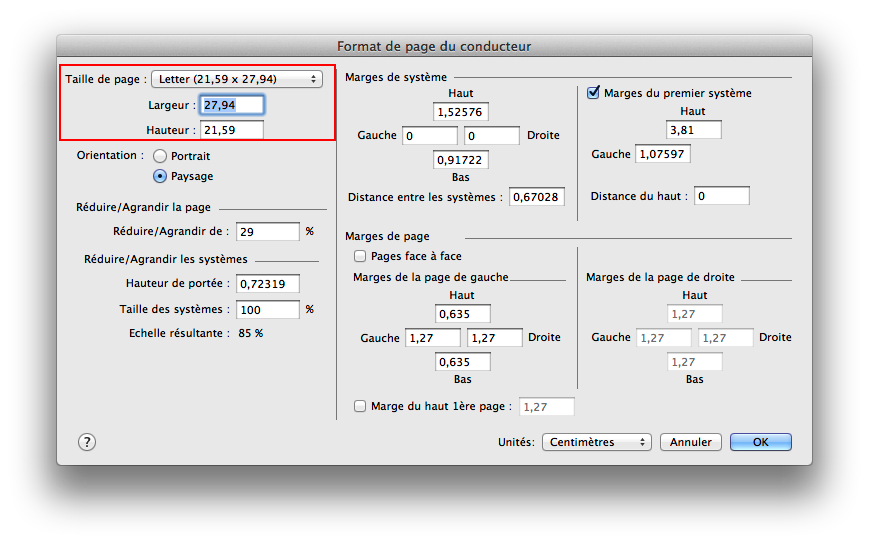The width and height of the screenshot is (869, 544).
Task: Select the Paysage orientation radio button
Action: click(160, 176)
